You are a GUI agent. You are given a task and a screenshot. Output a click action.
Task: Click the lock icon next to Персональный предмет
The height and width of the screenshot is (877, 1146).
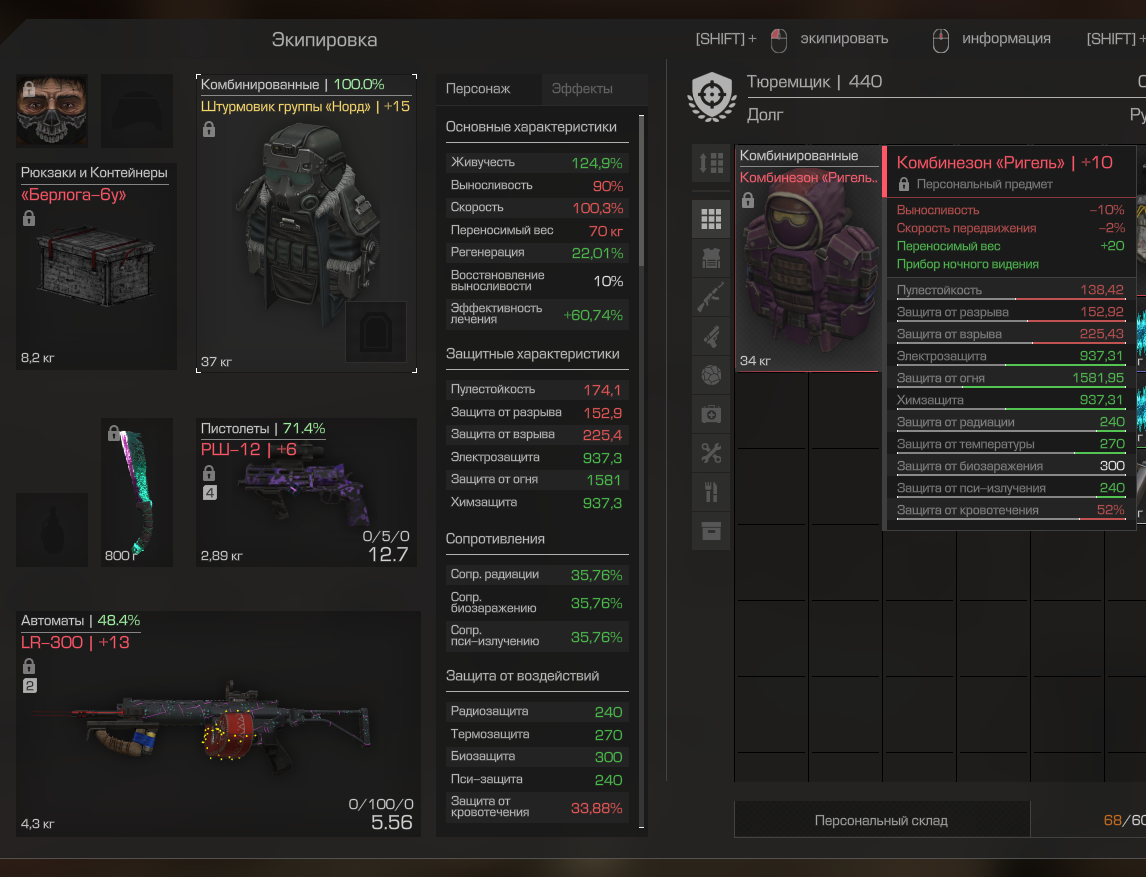tap(904, 184)
